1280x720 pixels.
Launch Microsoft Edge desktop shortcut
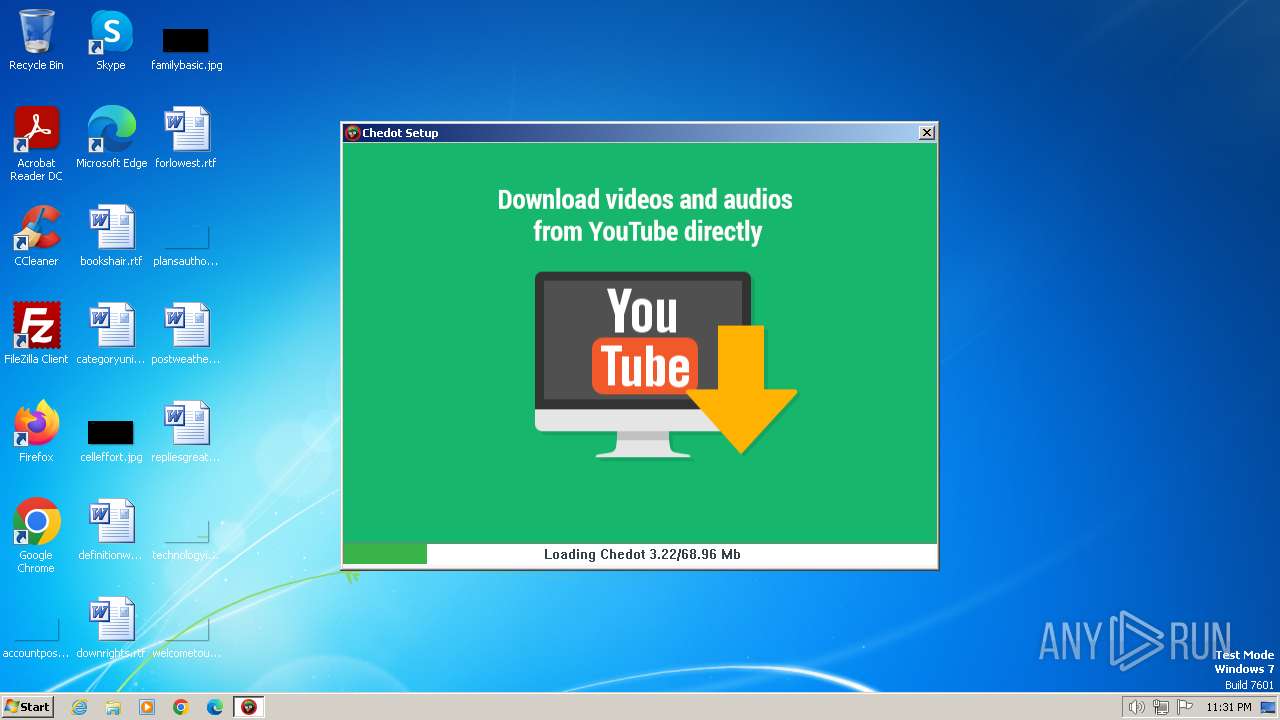[111, 138]
